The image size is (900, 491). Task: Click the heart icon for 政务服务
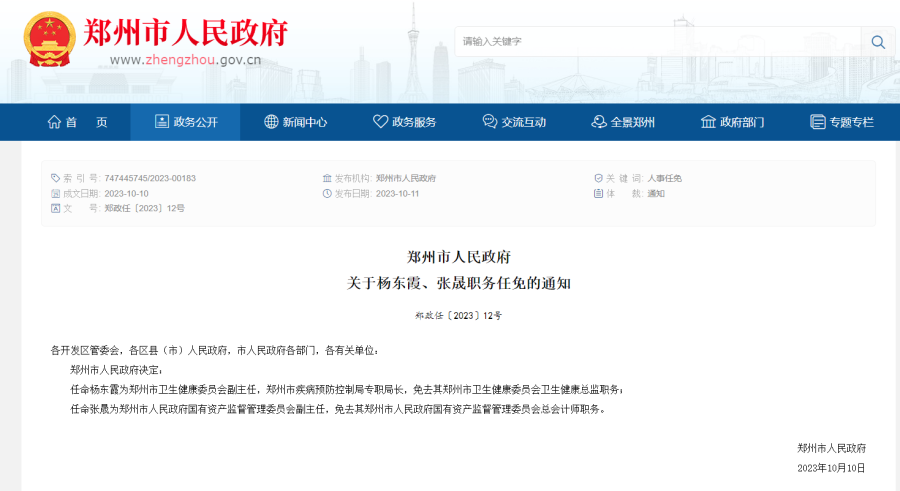coord(380,122)
